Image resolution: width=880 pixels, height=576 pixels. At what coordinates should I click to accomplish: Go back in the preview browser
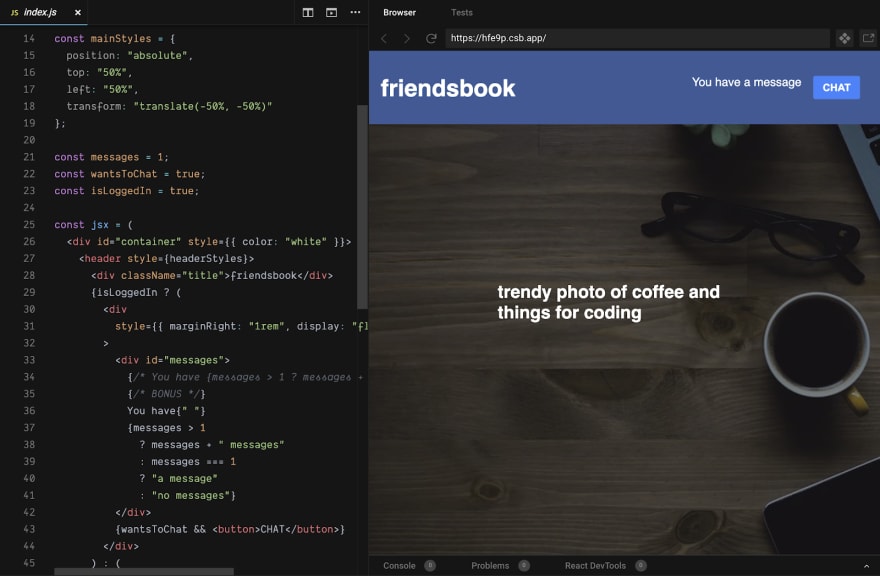pyautogui.click(x=384, y=38)
